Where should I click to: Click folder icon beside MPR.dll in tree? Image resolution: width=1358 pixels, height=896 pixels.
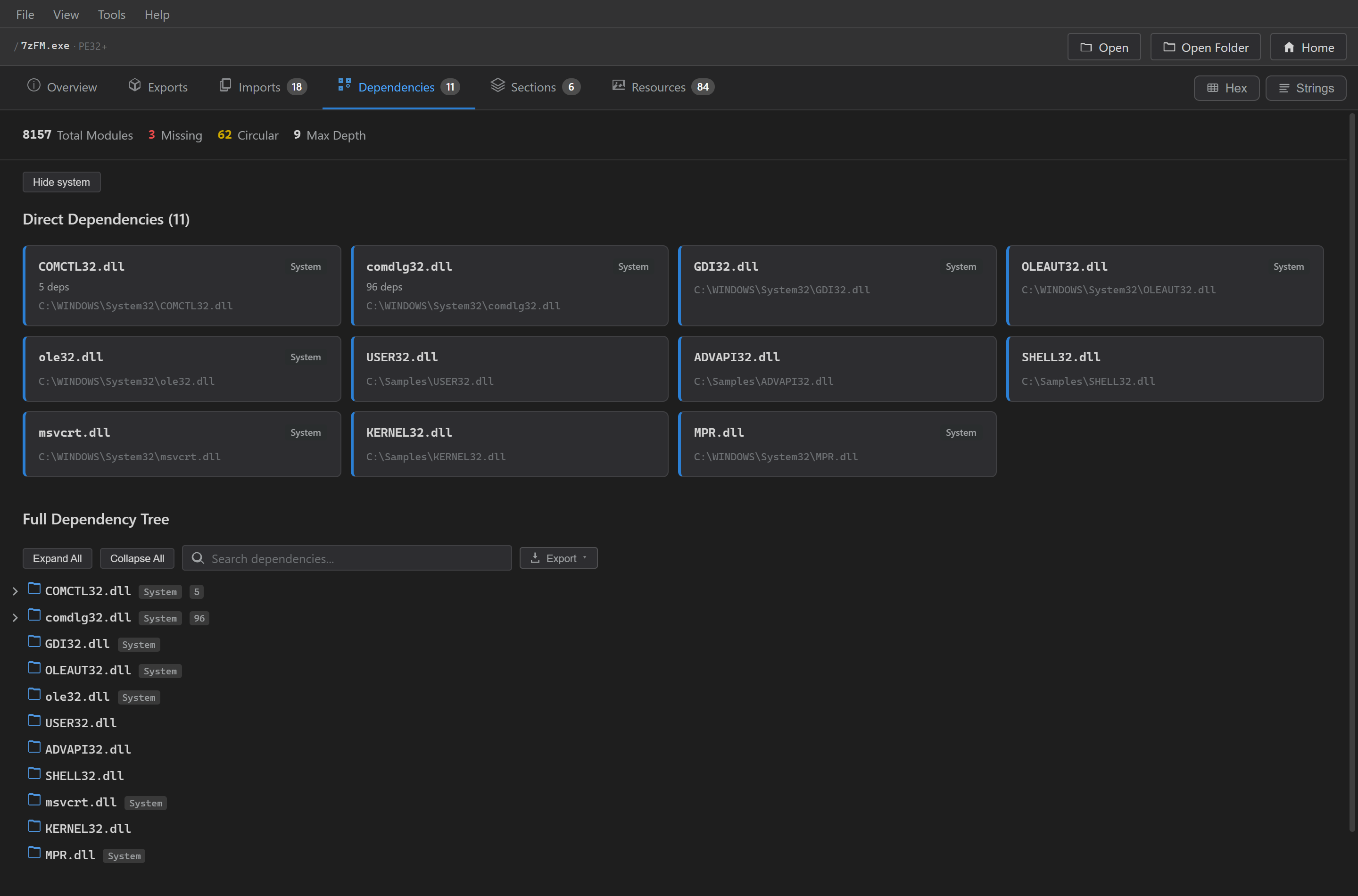pos(34,853)
